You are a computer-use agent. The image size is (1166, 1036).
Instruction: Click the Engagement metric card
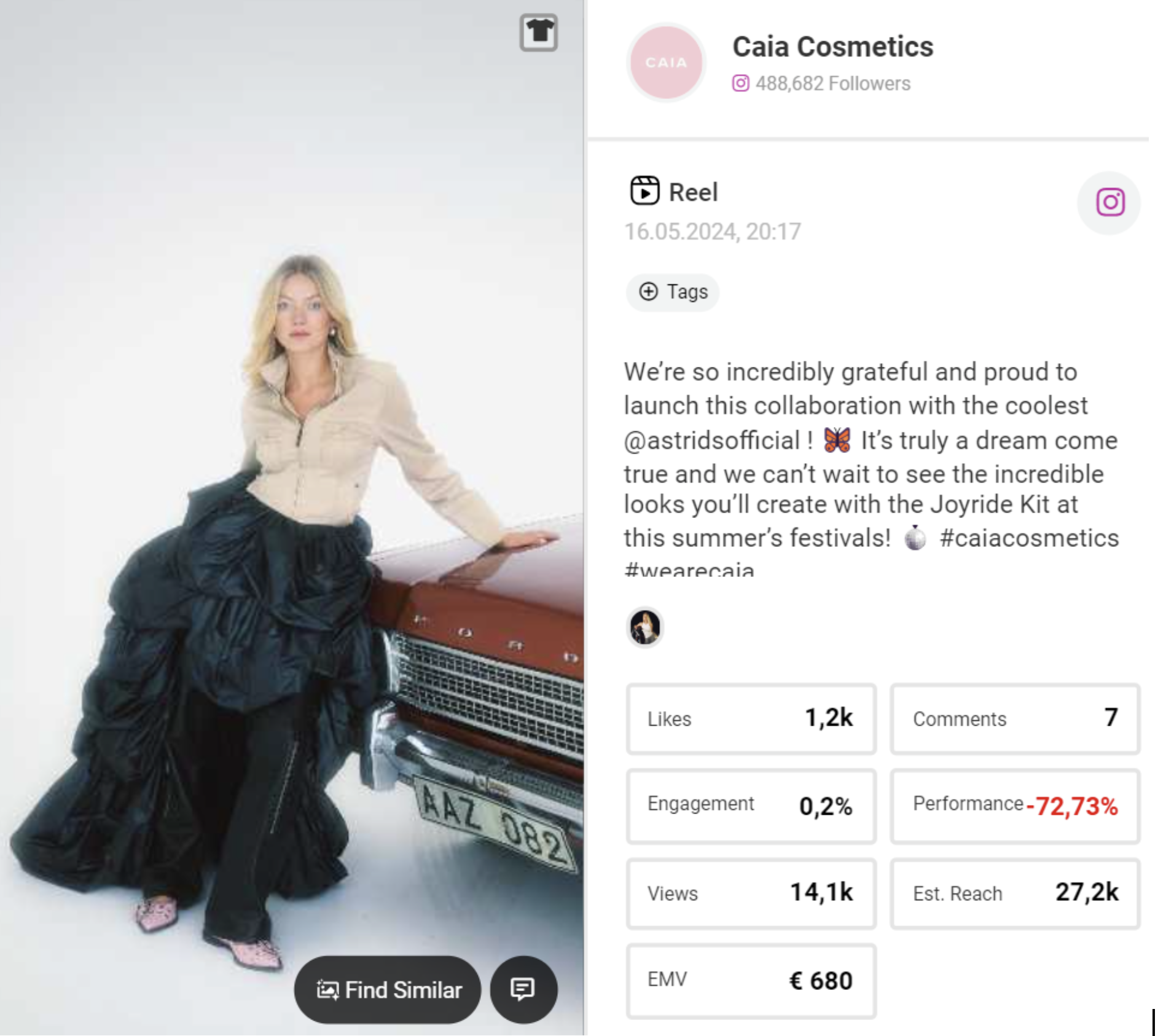coord(751,806)
